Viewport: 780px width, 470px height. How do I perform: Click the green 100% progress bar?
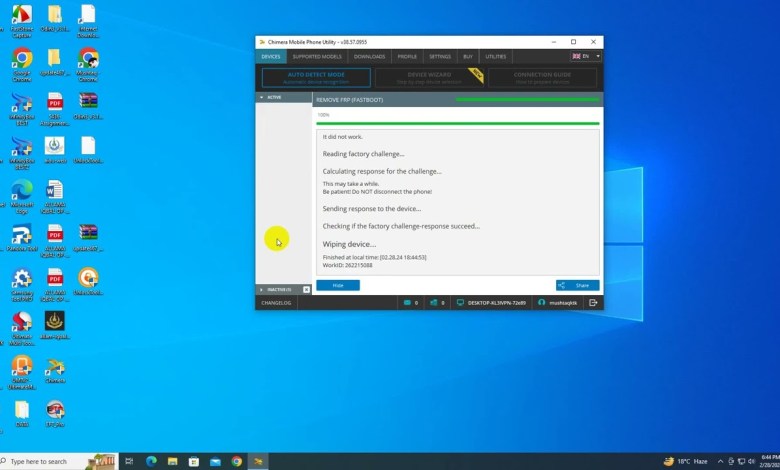(458, 123)
